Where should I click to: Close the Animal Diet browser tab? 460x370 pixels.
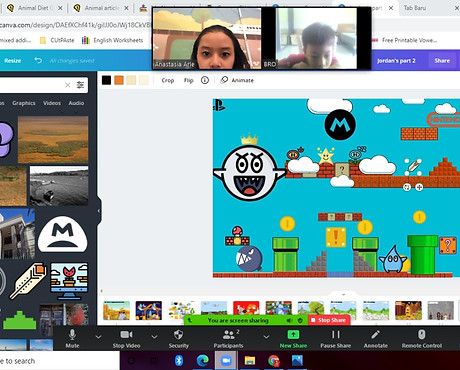point(60,8)
